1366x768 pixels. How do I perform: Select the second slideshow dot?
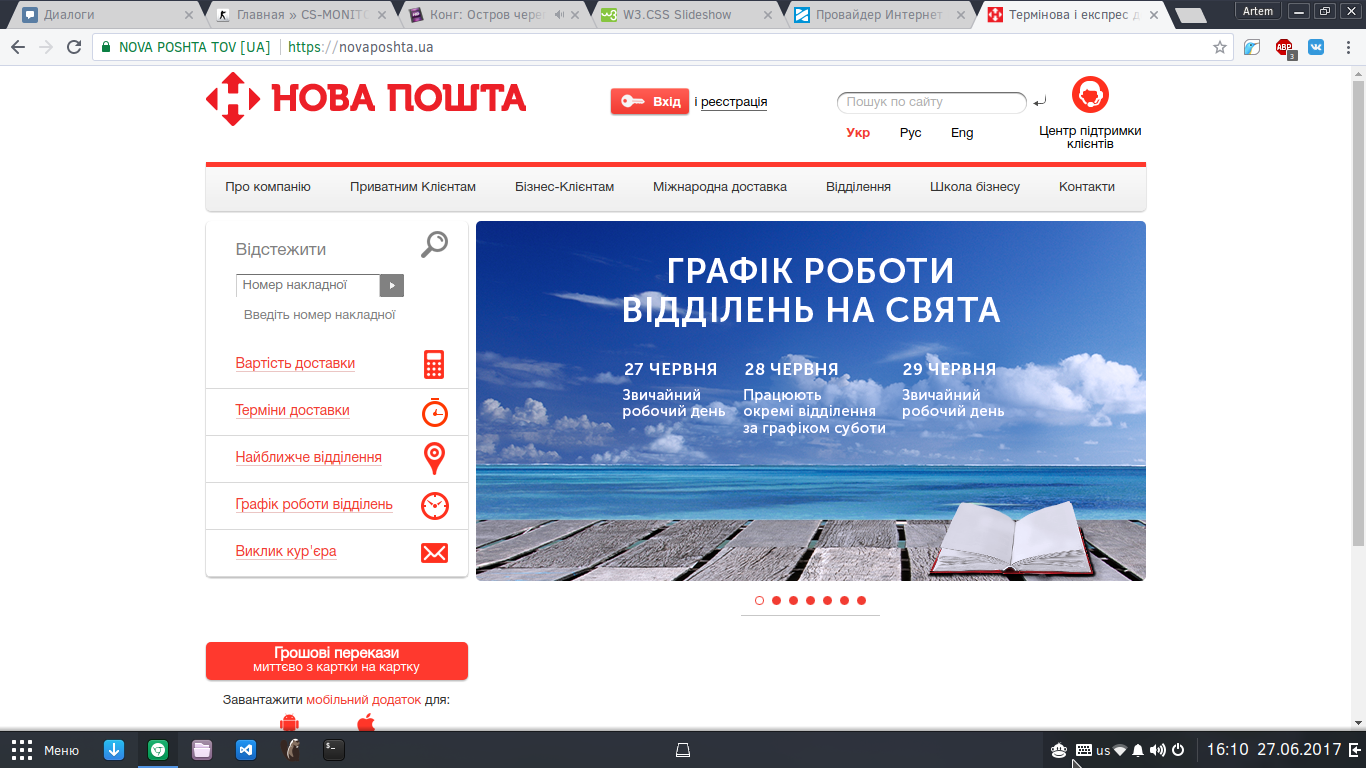pyautogui.click(x=776, y=601)
